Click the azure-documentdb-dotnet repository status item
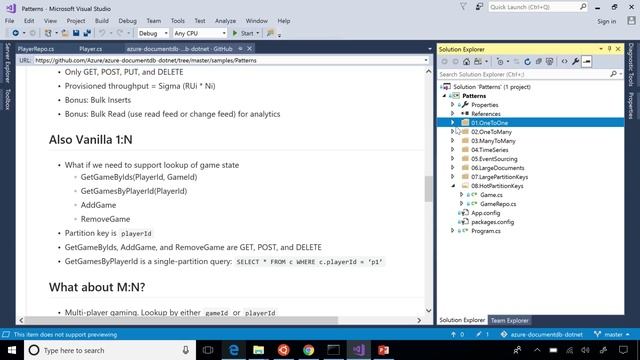Viewport: 640px width, 360px height. (x=542, y=334)
